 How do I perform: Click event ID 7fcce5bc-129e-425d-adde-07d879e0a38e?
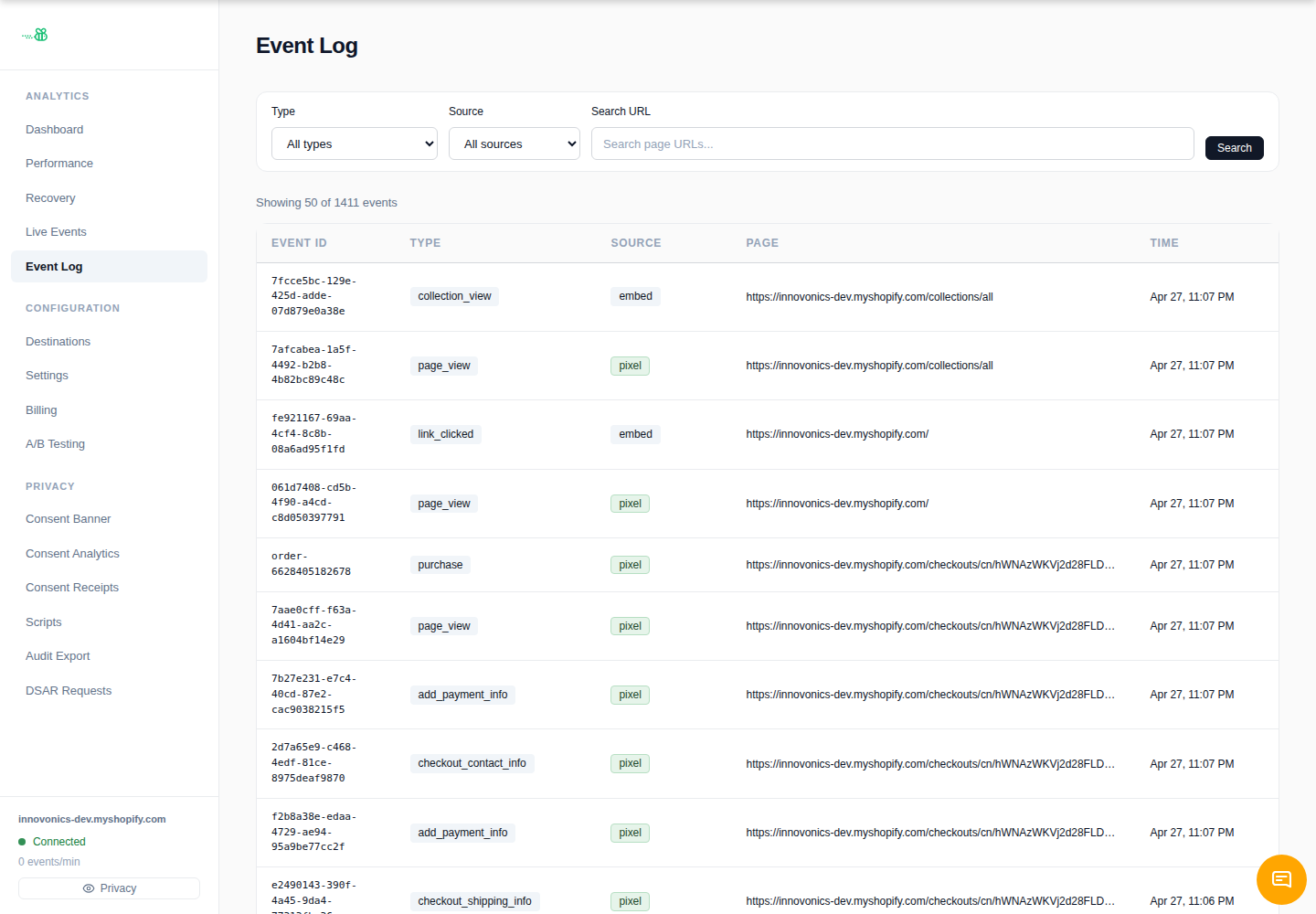coord(314,296)
